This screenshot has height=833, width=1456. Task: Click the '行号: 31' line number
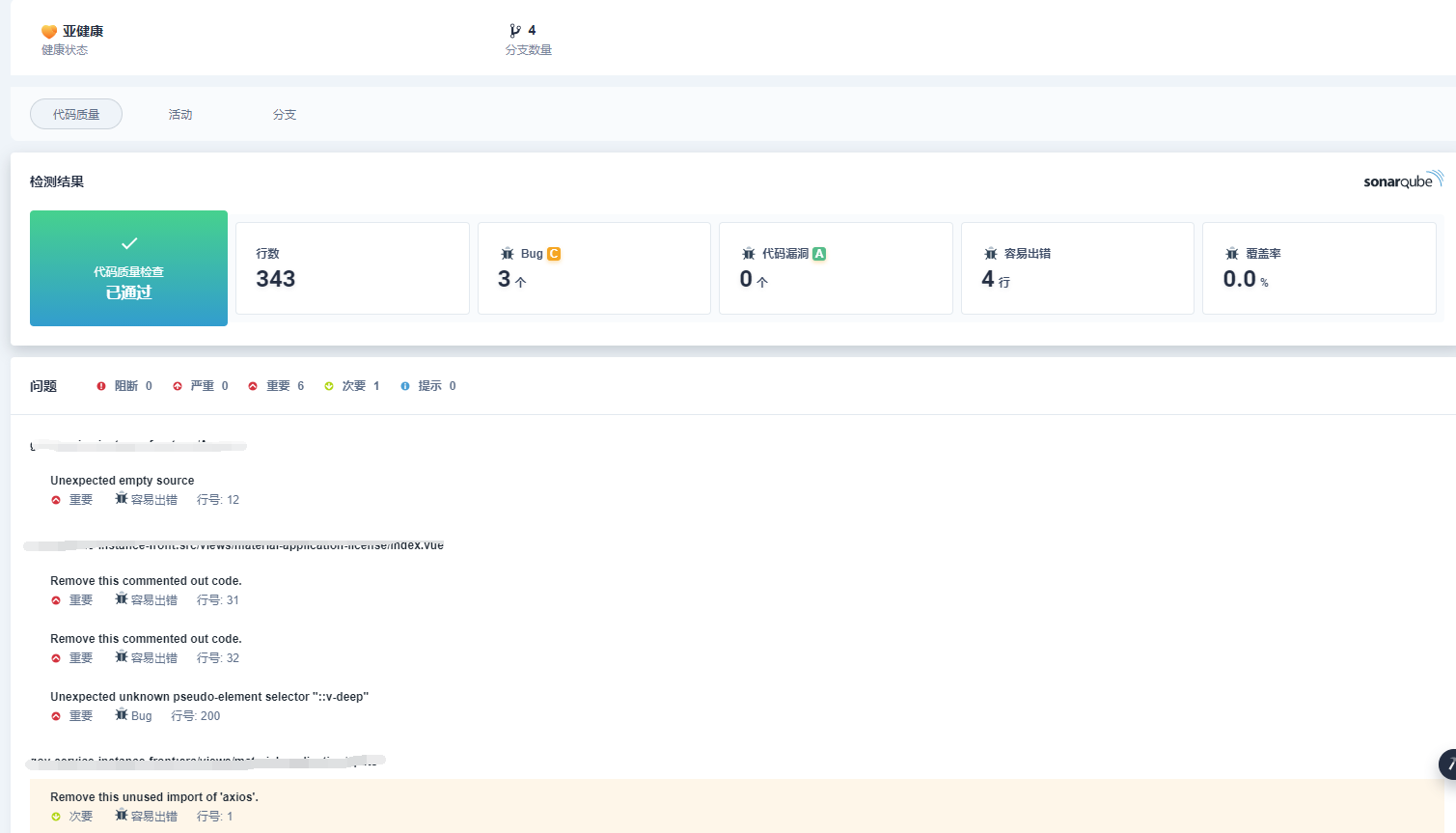click(218, 600)
